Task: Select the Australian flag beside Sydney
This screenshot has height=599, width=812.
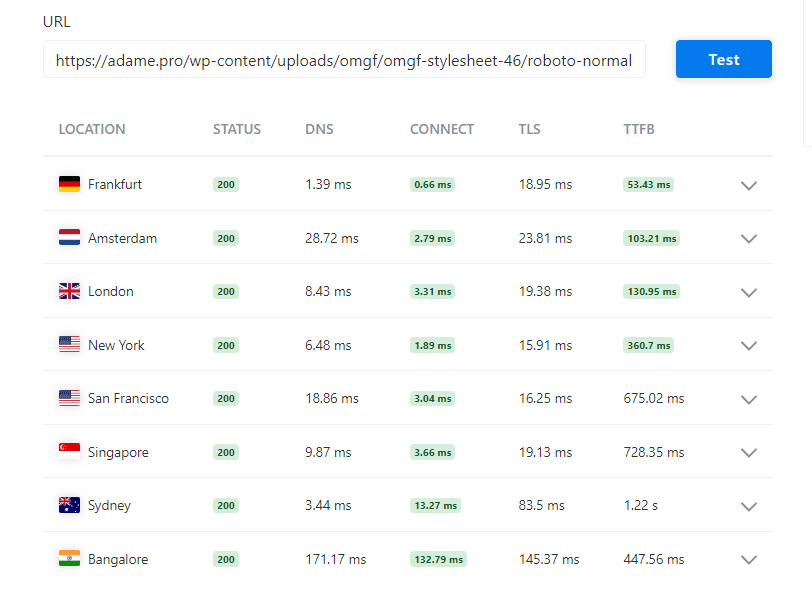Action: [x=69, y=505]
